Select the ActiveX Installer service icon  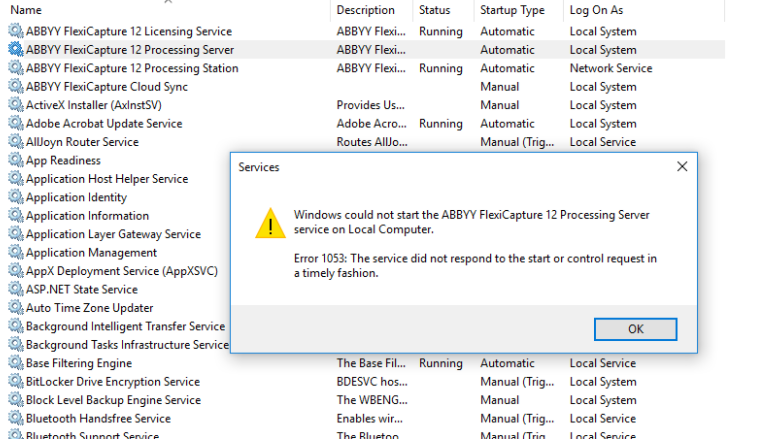click(16, 105)
